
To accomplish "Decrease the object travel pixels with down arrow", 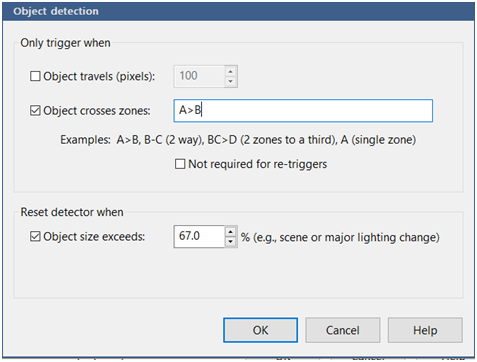I will click(x=230, y=81).
